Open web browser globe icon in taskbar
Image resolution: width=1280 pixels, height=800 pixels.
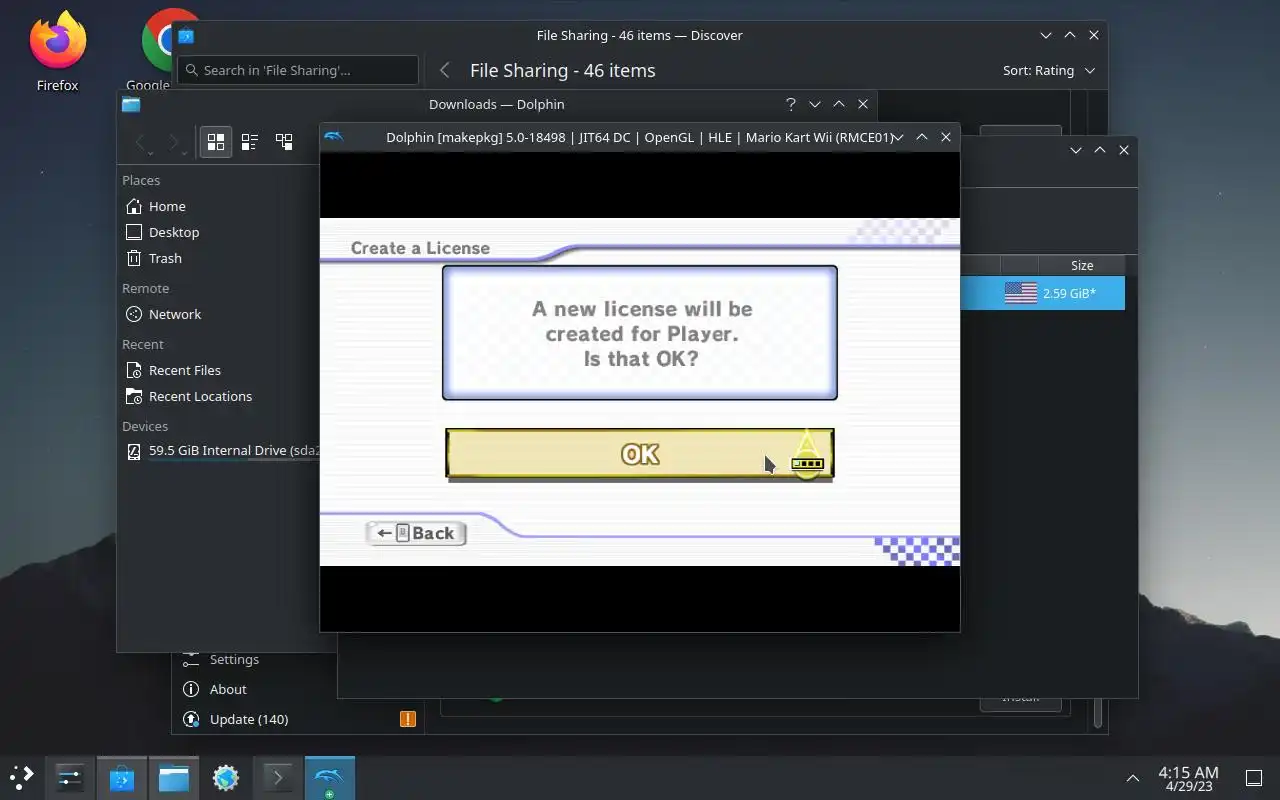[x=225, y=777]
